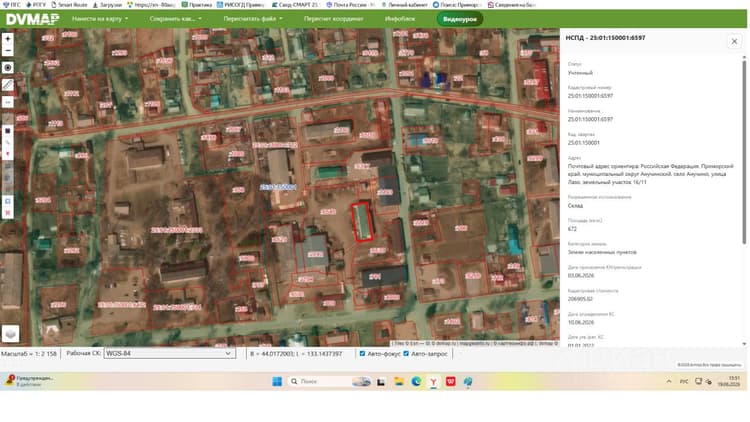
Task: Toggle the Авто-фокус checkbox
Action: pos(362,354)
